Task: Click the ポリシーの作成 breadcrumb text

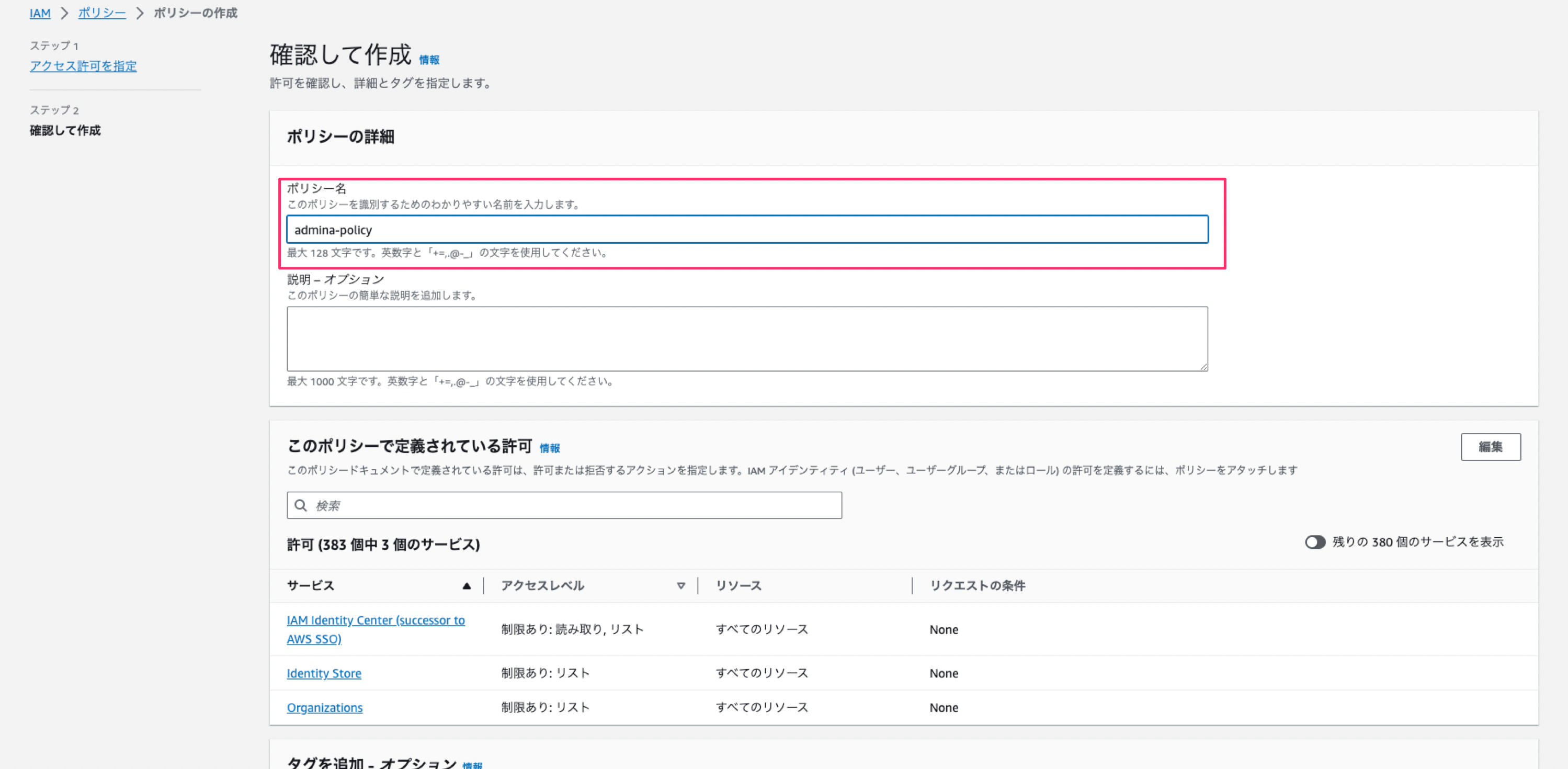Action: point(196,13)
